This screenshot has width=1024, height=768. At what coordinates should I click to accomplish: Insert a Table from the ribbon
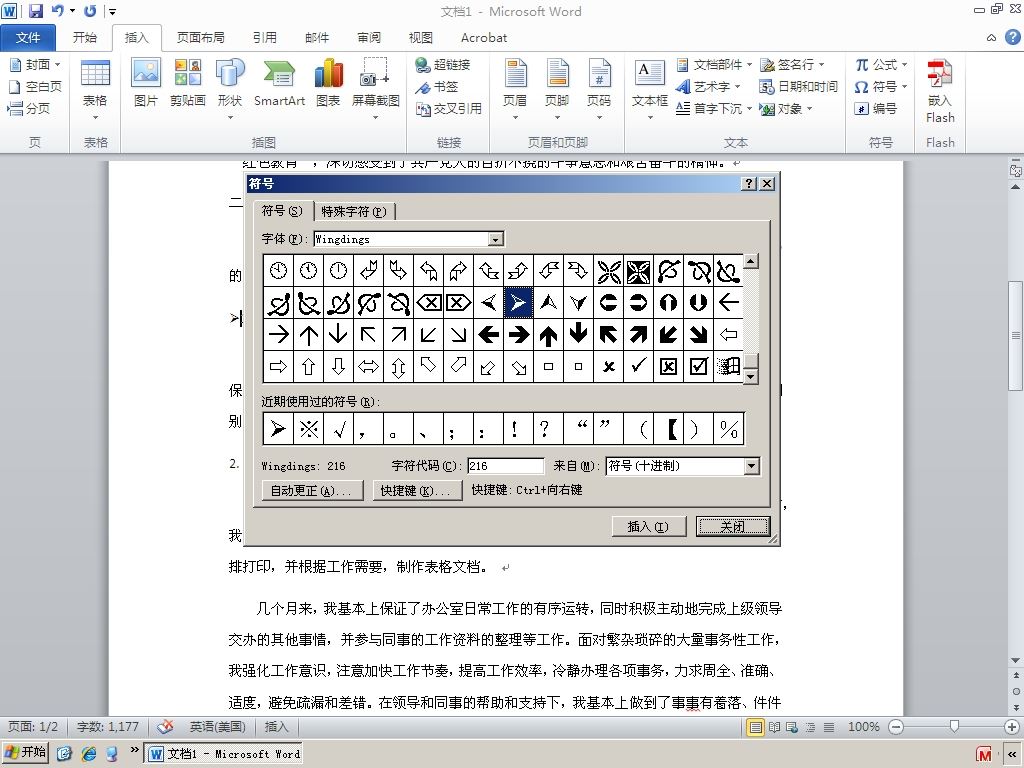click(x=95, y=89)
